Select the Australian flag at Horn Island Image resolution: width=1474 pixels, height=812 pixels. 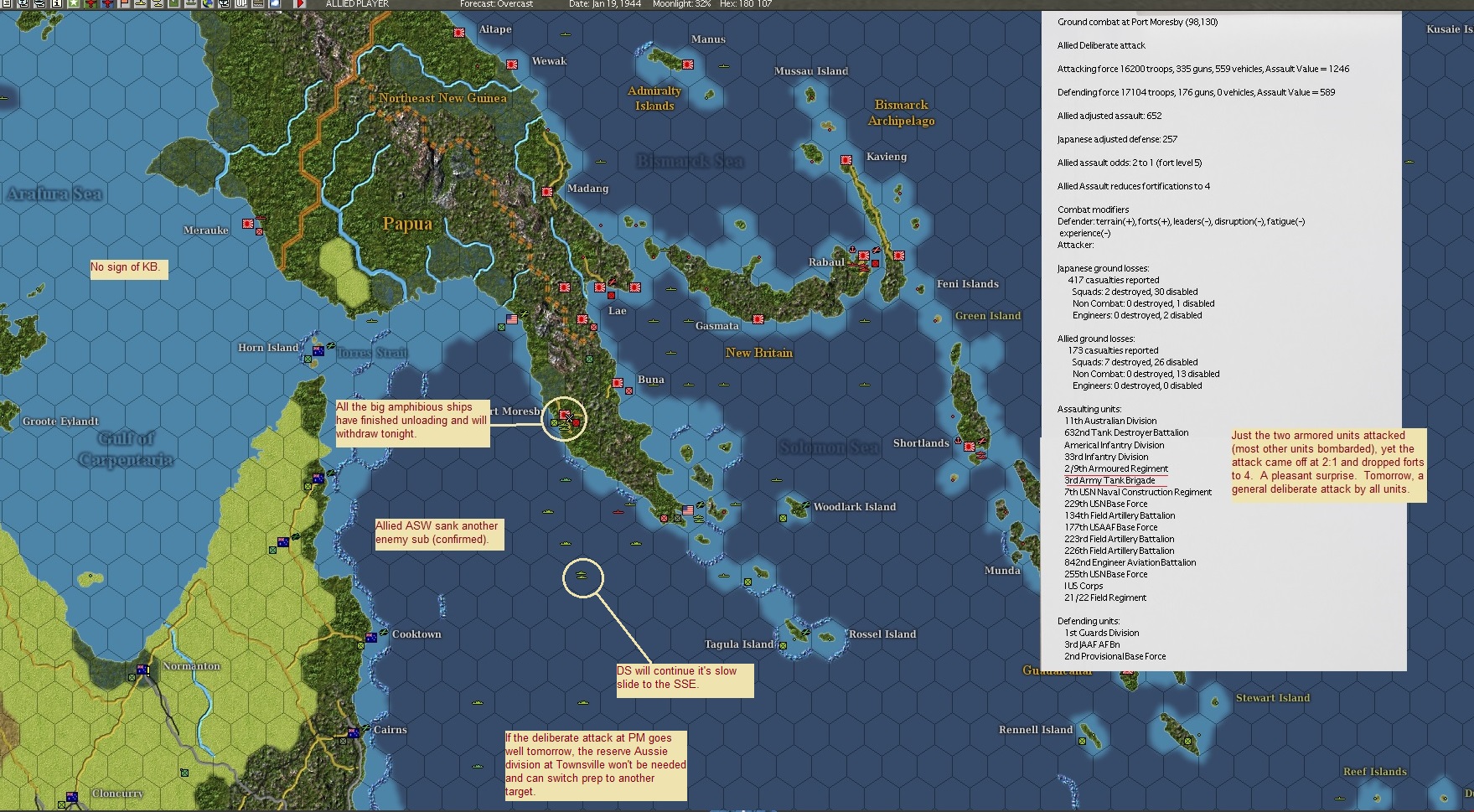[318, 351]
